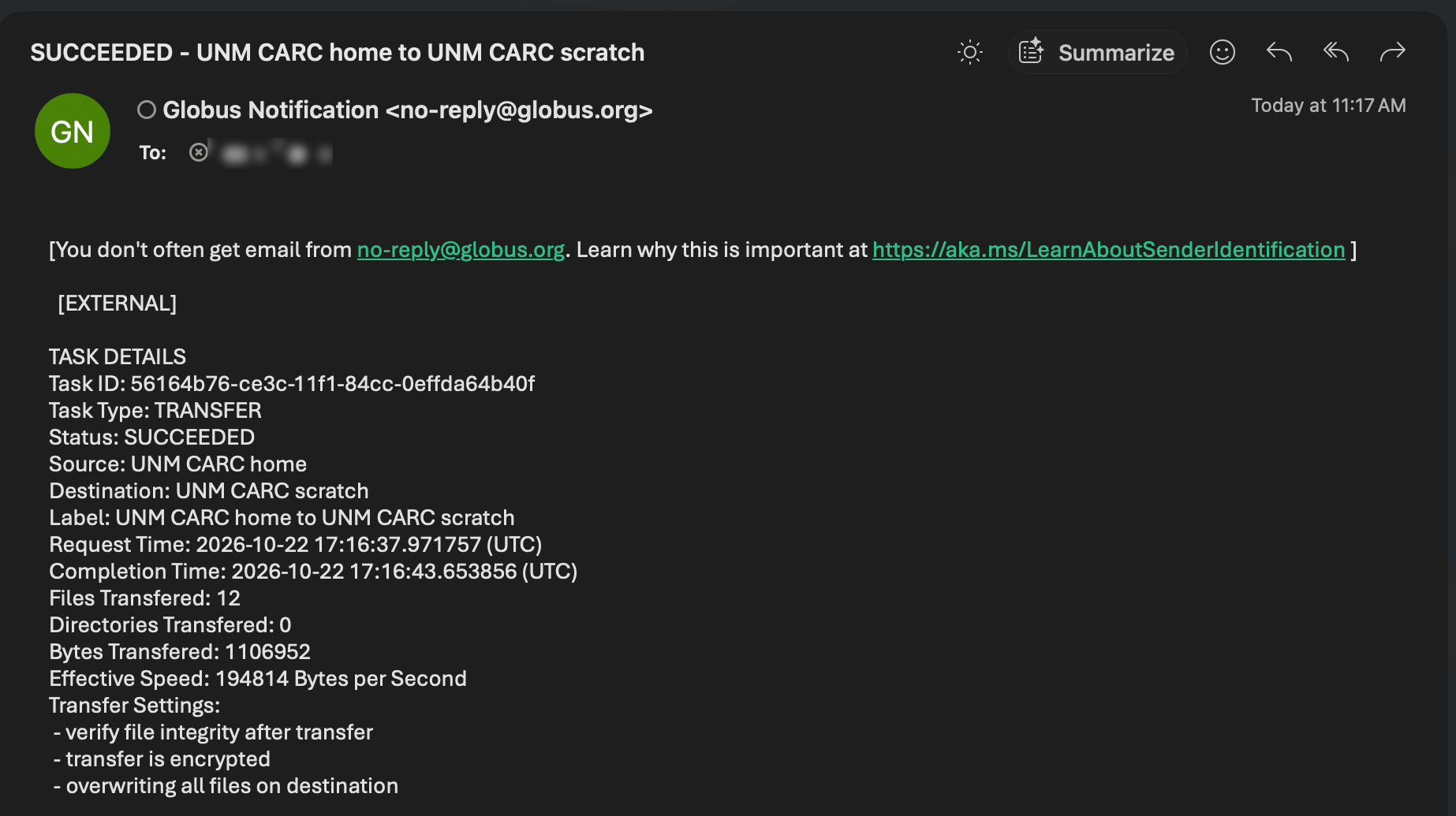Click the circled x icon beside To
The height and width of the screenshot is (816, 1456).
click(199, 151)
